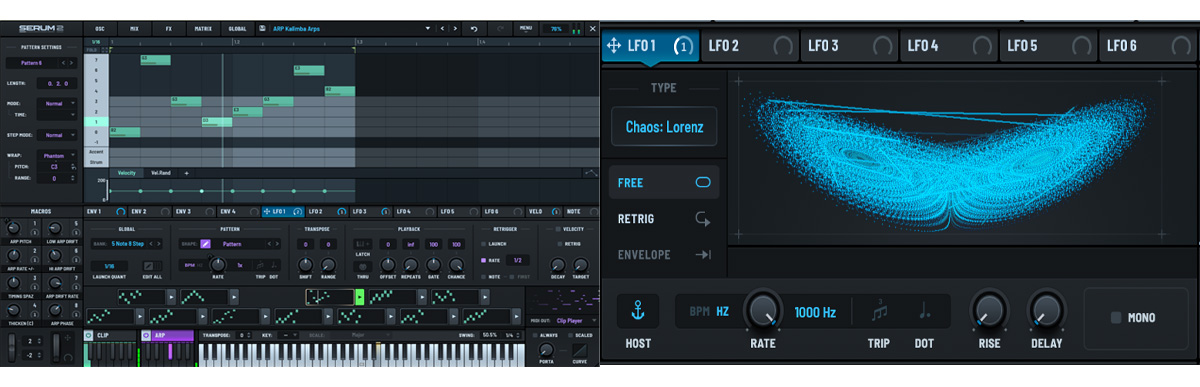Enable the Launch retrigger checkbox
This screenshot has height=387, width=1200.
pos(483,244)
